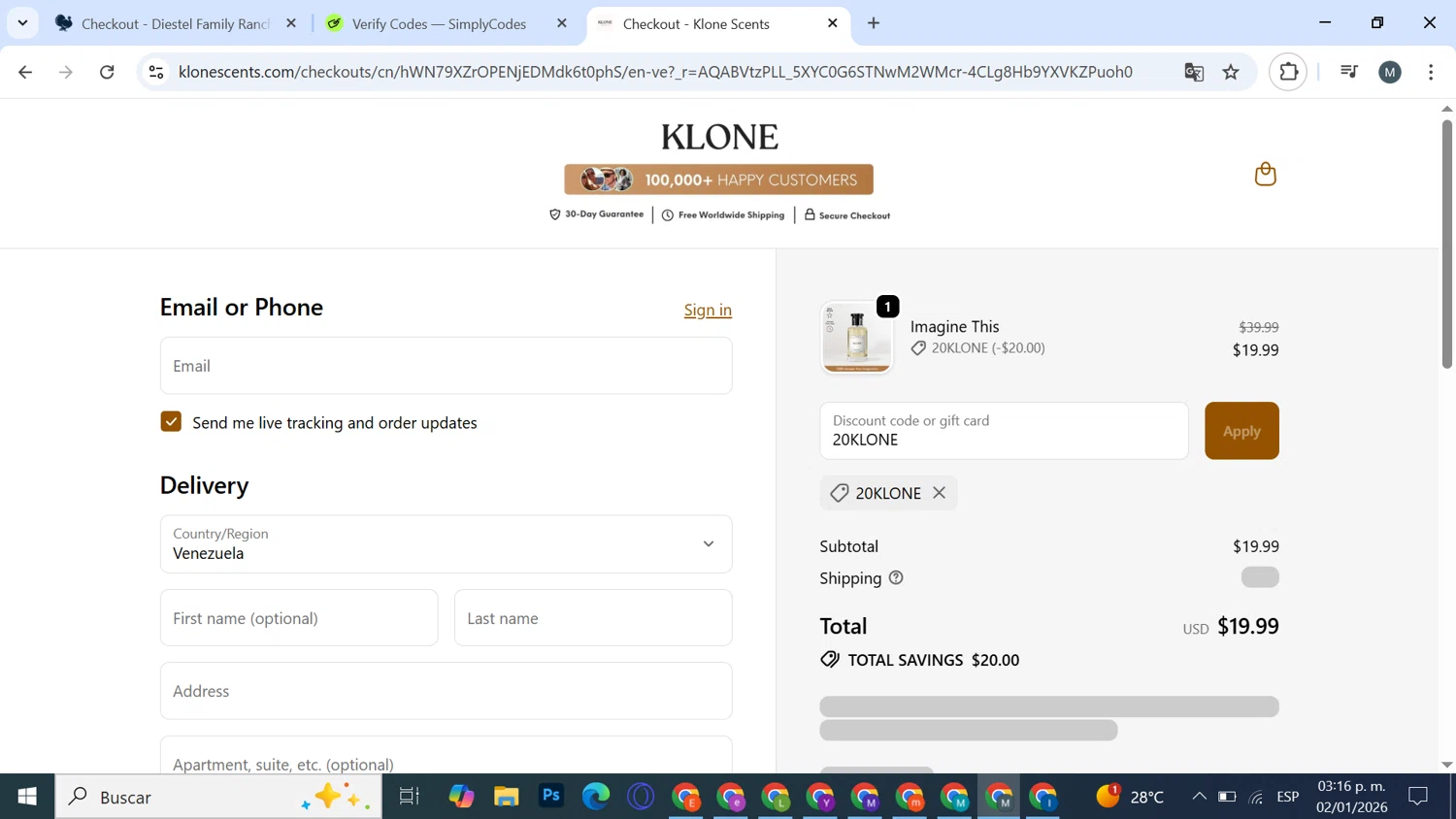Viewport: 1456px width, 819px height.
Task: Expand the Country/Region dropdown
Action: [446, 544]
